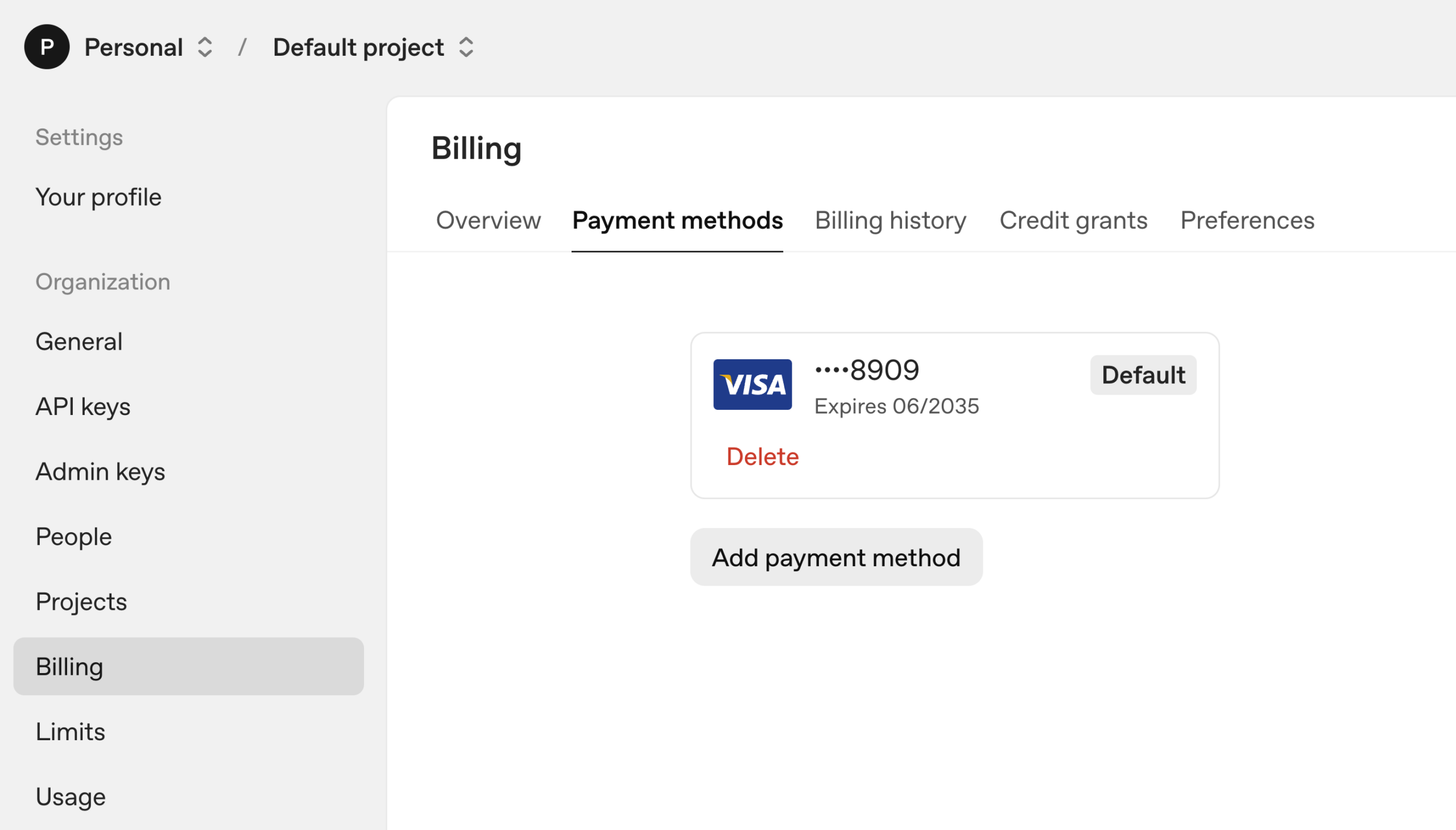Screen dimensions: 1456x830
Task: Select the Payment methods tab
Action: pos(677,221)
